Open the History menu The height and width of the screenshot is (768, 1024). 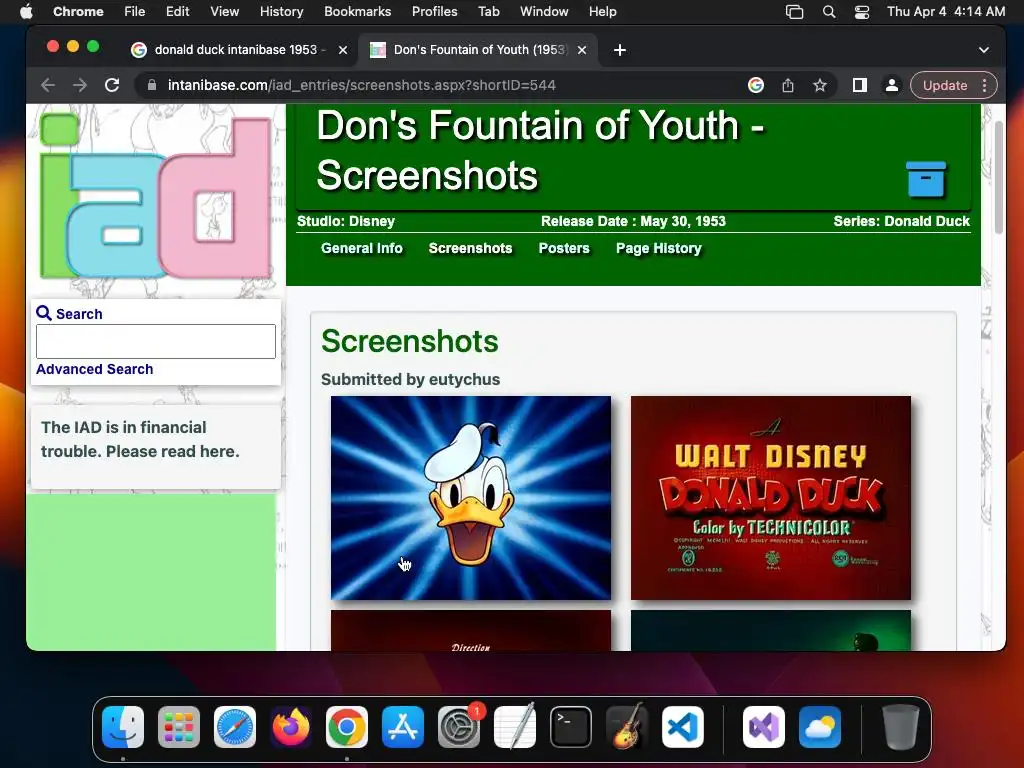point(281,12)
